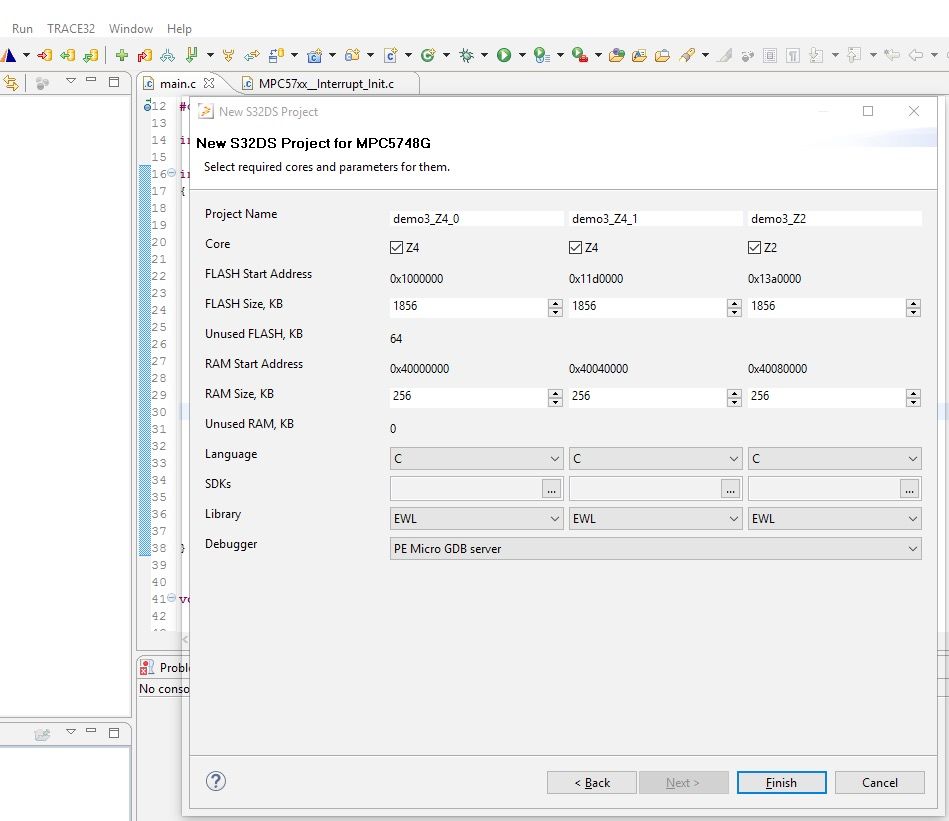This screenshot has height=821, width=949.
Task: Browse SDKs for demo3_Z4_1 via ellipsis button
Action: click(x=731, y=489)
